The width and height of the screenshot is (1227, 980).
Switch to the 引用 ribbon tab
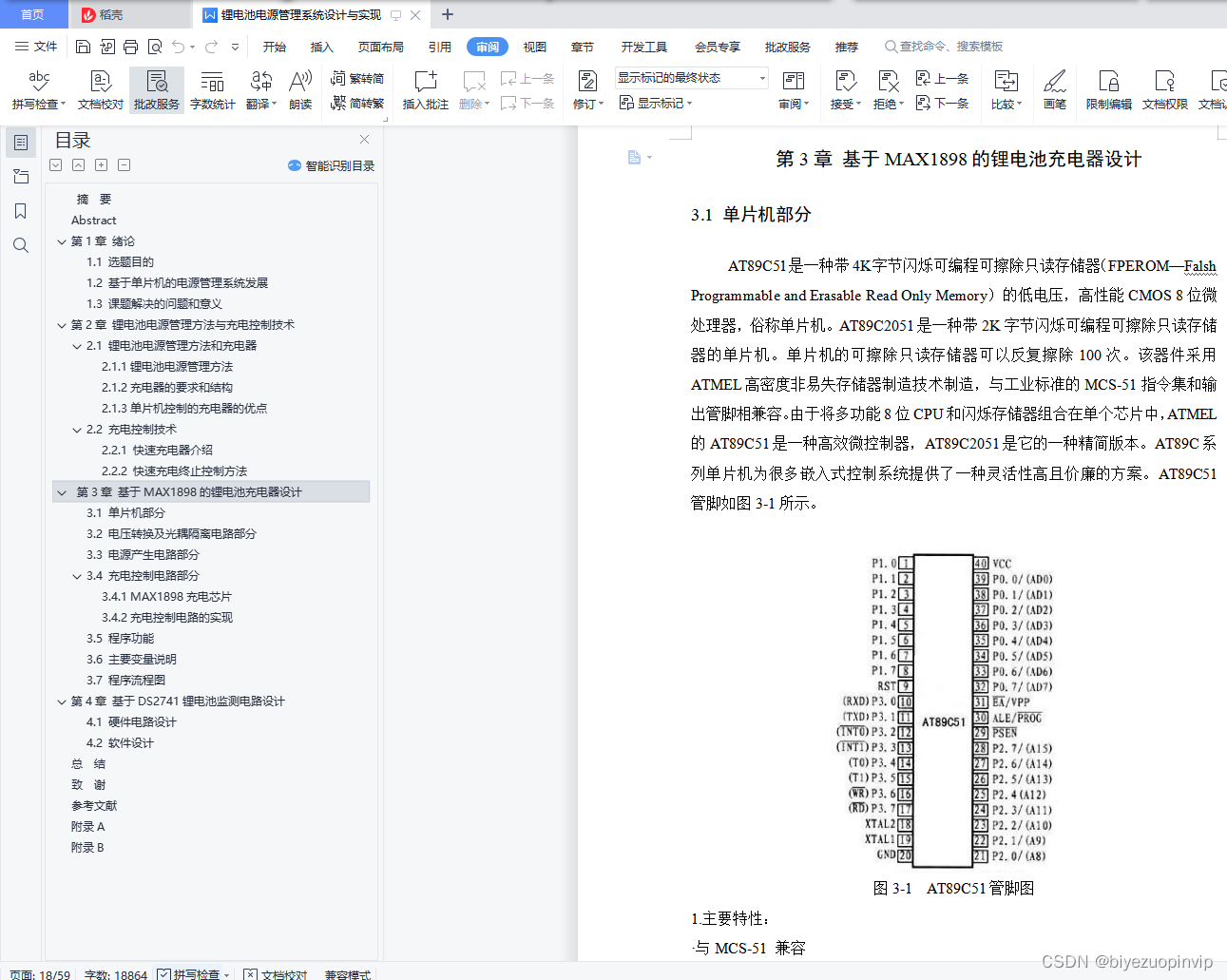(440, 47)
